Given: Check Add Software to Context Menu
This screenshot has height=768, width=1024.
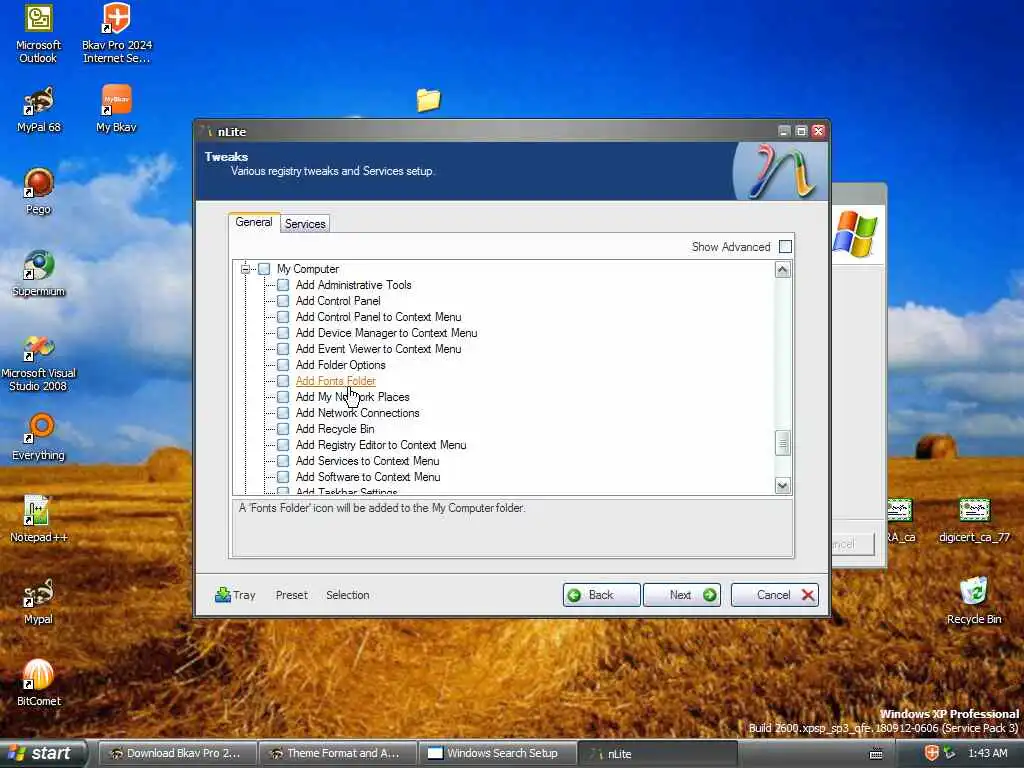Looking at the screenshot, I should coord(283,477).
